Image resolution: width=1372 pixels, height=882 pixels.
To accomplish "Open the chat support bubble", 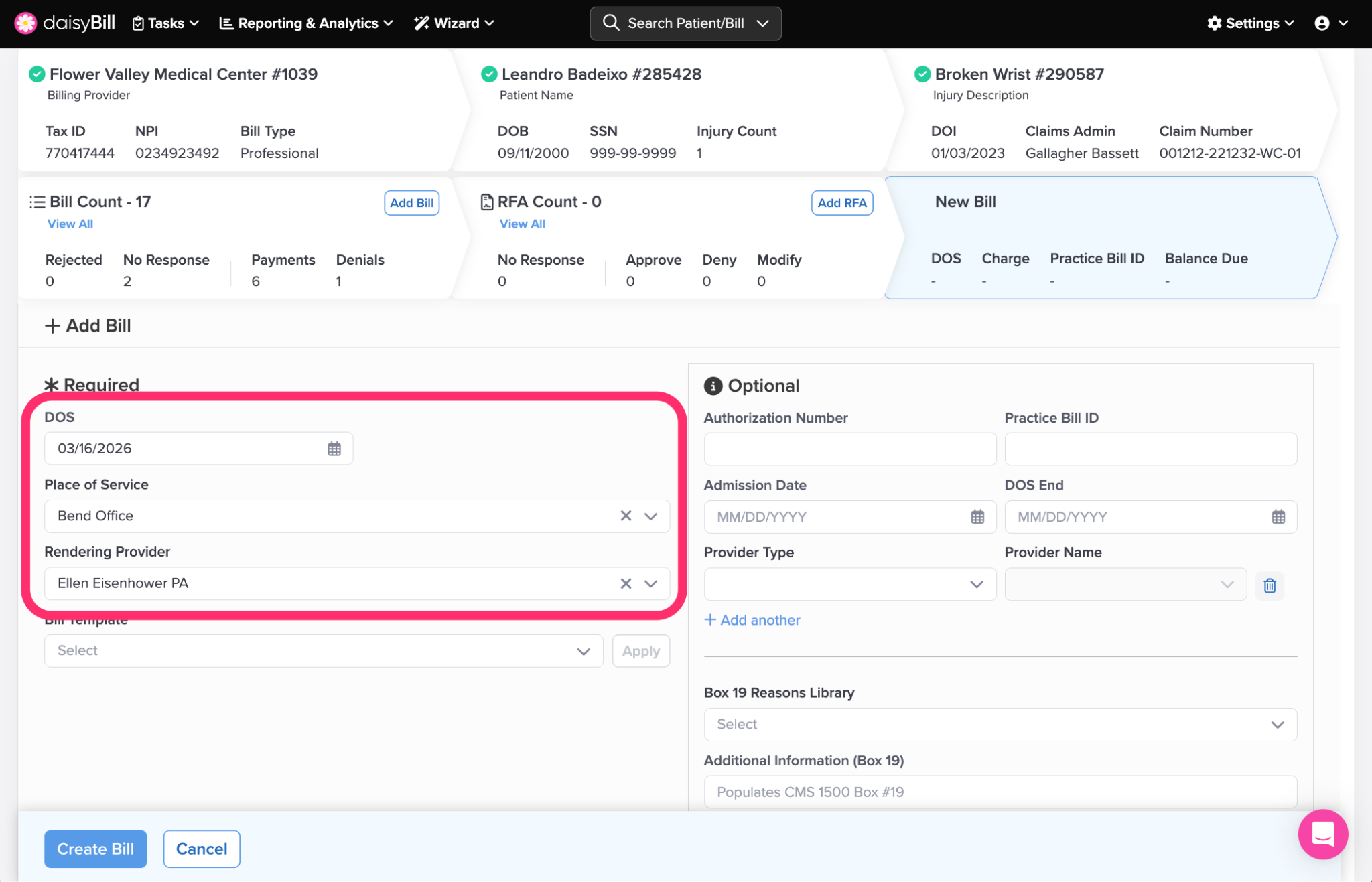I will [x=1322, y=834].
